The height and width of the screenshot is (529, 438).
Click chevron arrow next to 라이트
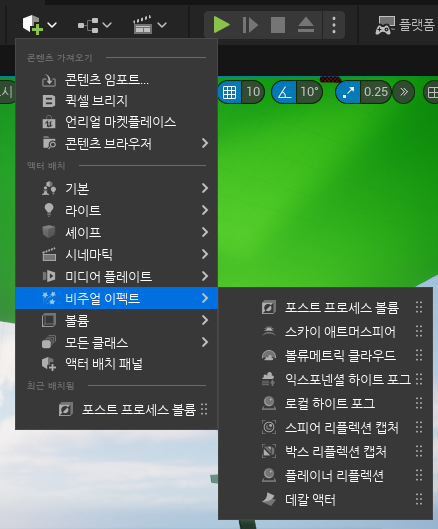coord(205,210)
